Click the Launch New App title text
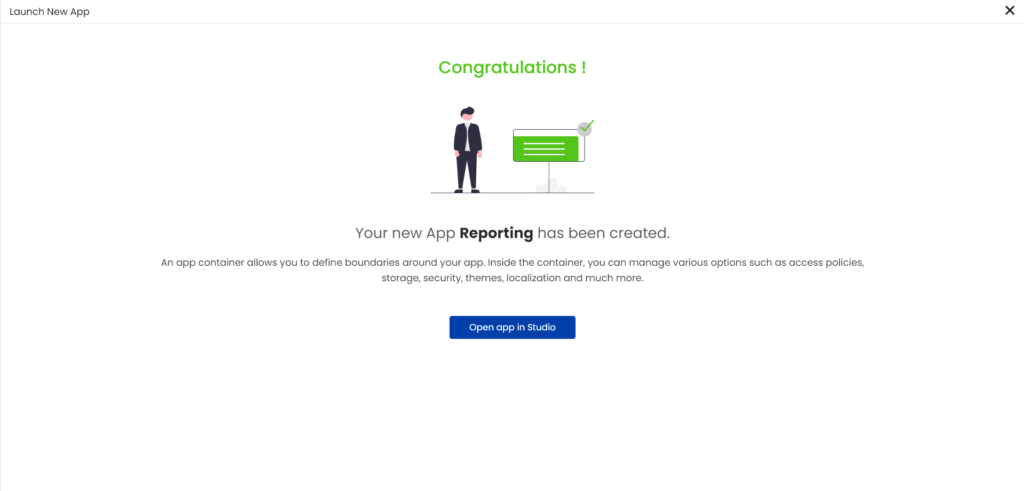 (49, 12)
